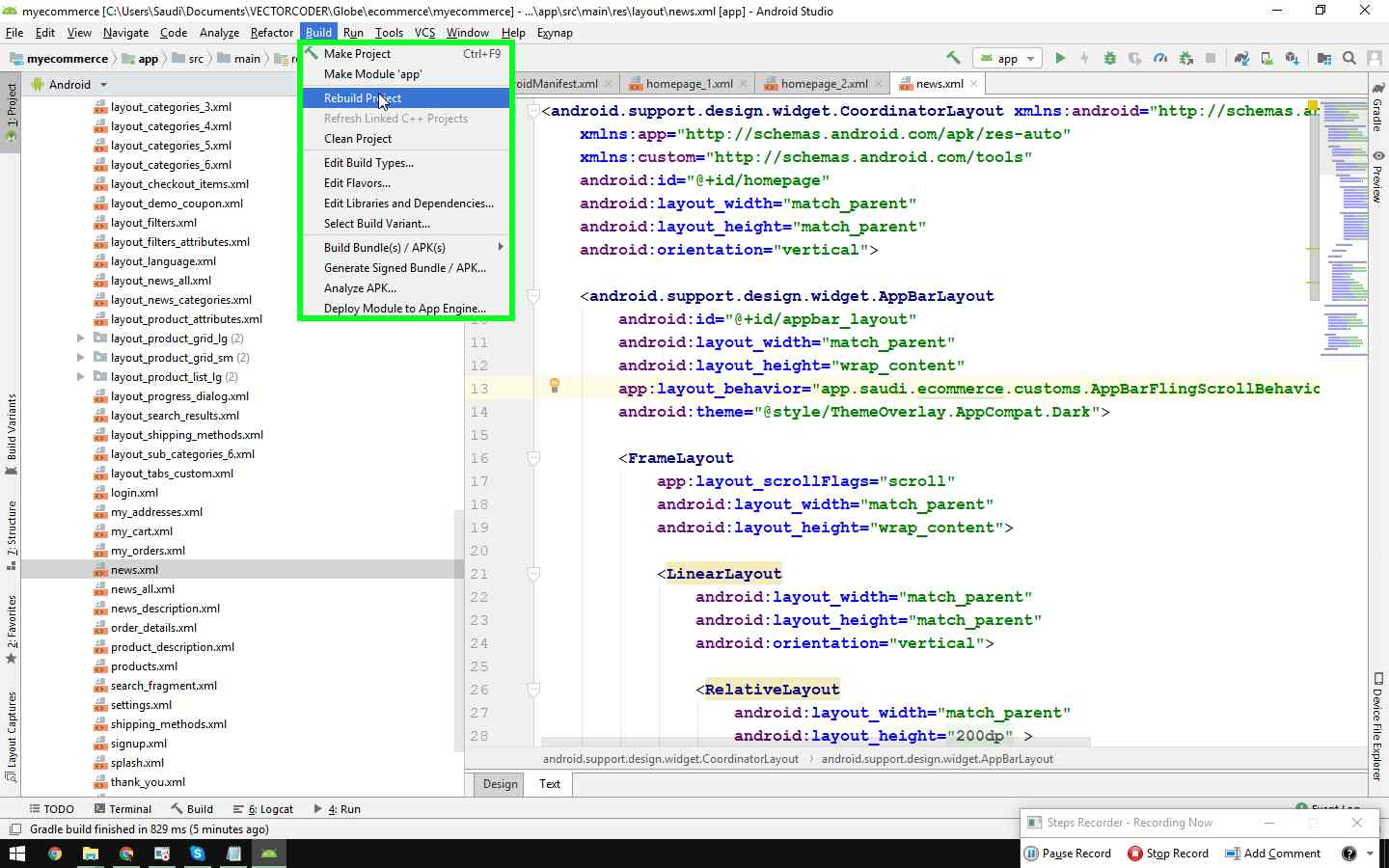This screenshot has width=1389, height=868.
Task: Toggle the 2: Favorites tool window
Action: point(11,630)
